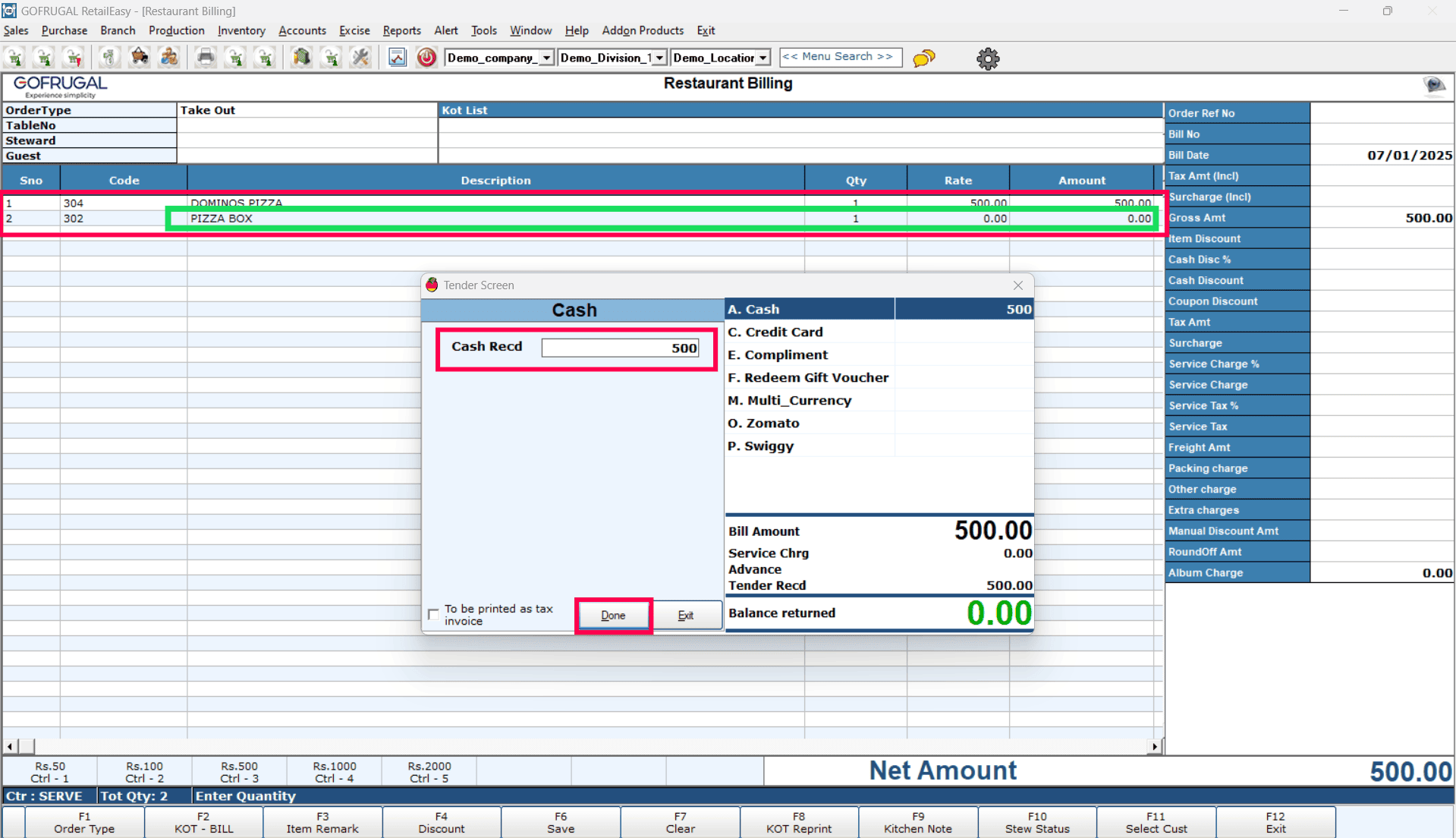Click the Exit button in the Tender Screen
The image size is (1456, 838).
point(686,615)
